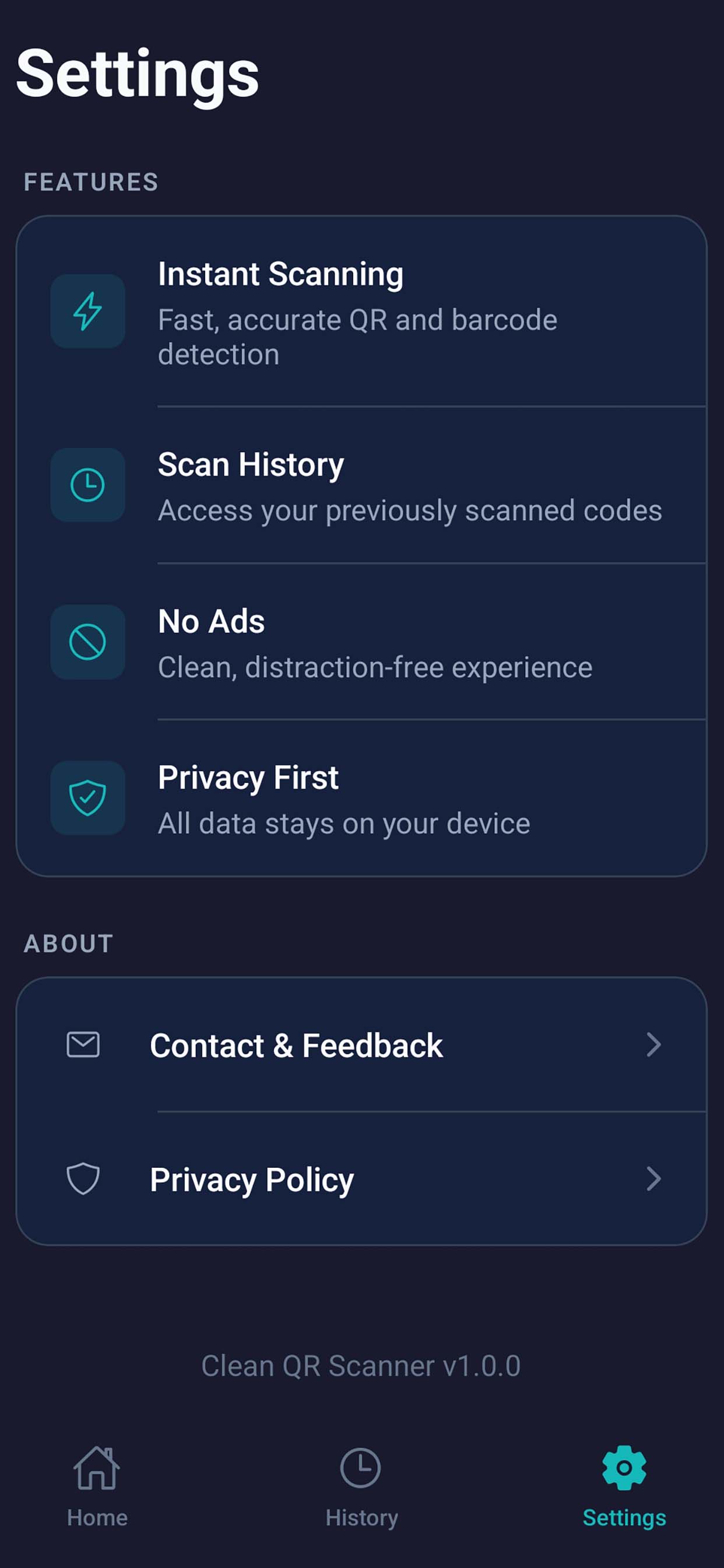Tap the envelope icon beside Contact & Feedback
This screenshot has width=724, height=1568.
[83, 1045]
